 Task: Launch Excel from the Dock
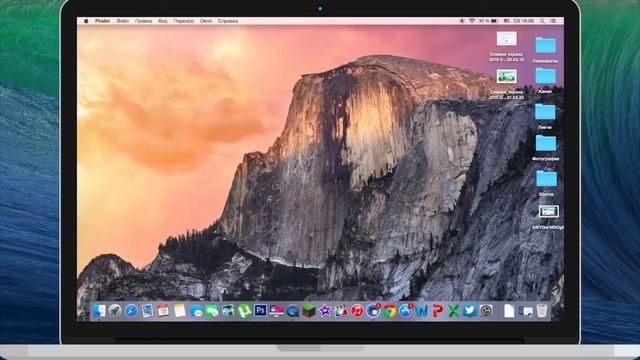click(453, 311)
